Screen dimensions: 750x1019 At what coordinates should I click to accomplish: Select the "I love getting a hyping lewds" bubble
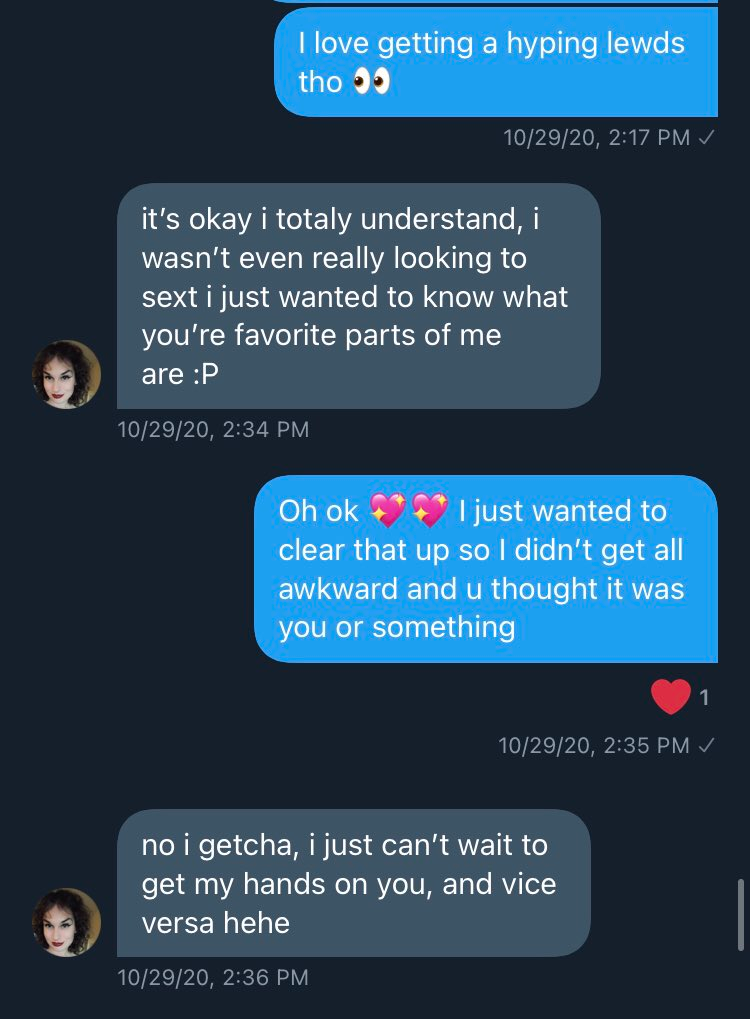pos(496,62)
